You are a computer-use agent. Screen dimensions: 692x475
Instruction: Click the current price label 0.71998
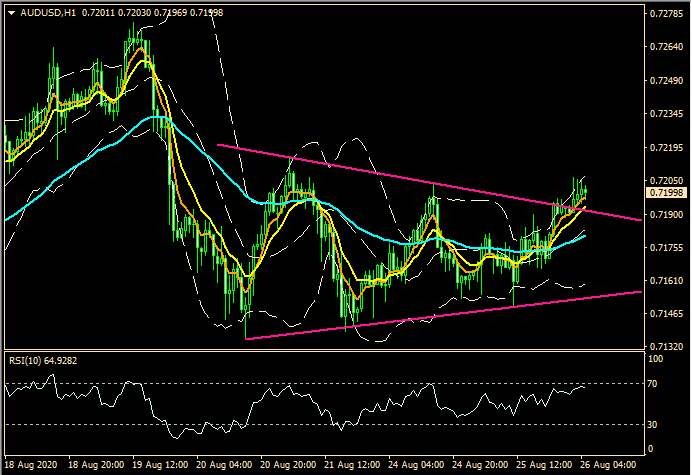(665, 192)
